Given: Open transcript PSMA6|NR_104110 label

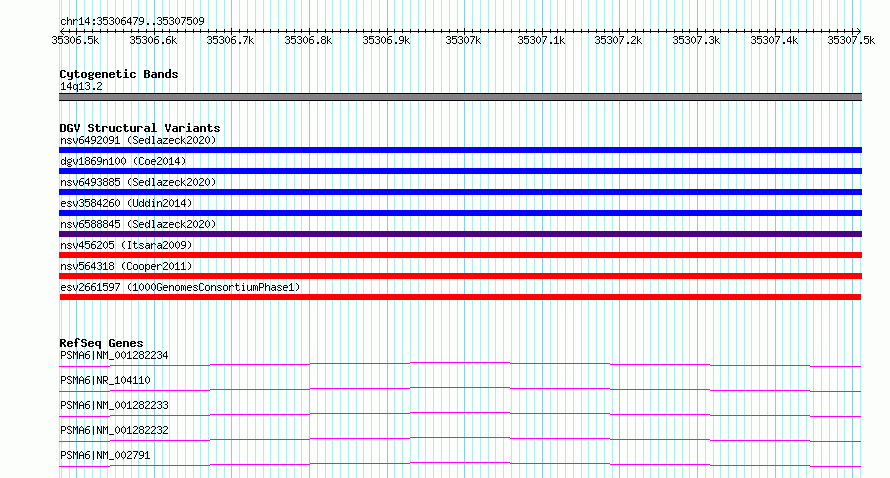Looking at the screenshot, I should (x=105, y=380).
